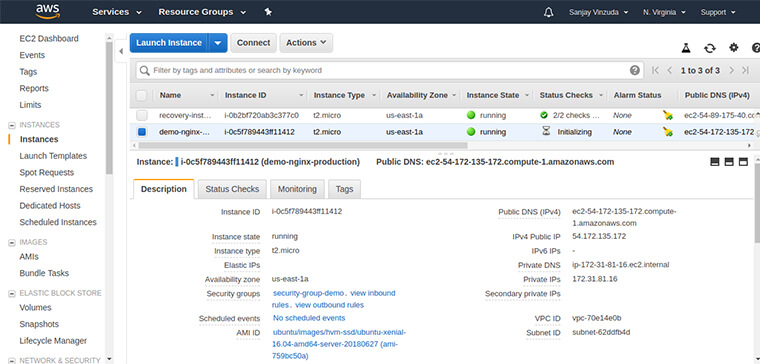The image size is (760, 364).
Task: Click the Launch Instance button
Action: [x=169, y=43]
